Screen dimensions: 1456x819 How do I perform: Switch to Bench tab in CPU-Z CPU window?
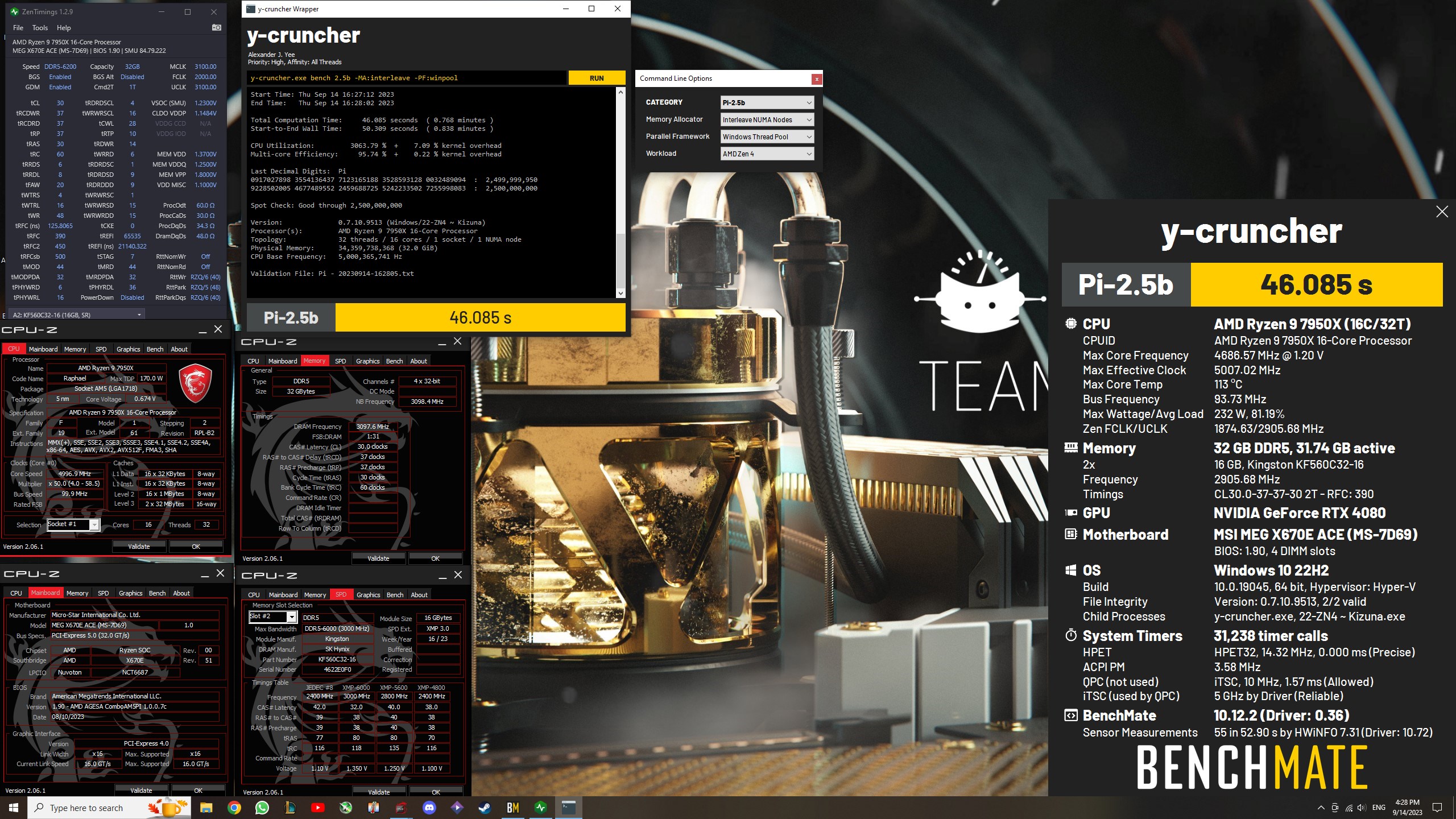click(x=155, y=349)
